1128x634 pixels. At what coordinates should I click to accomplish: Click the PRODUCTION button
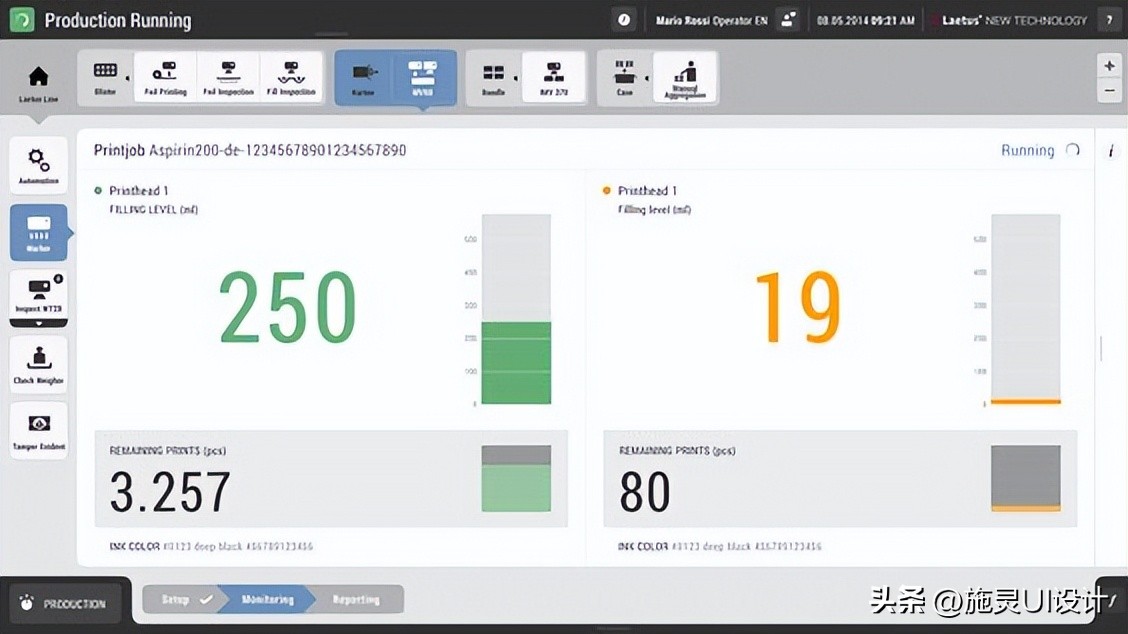tap(64, 602)
